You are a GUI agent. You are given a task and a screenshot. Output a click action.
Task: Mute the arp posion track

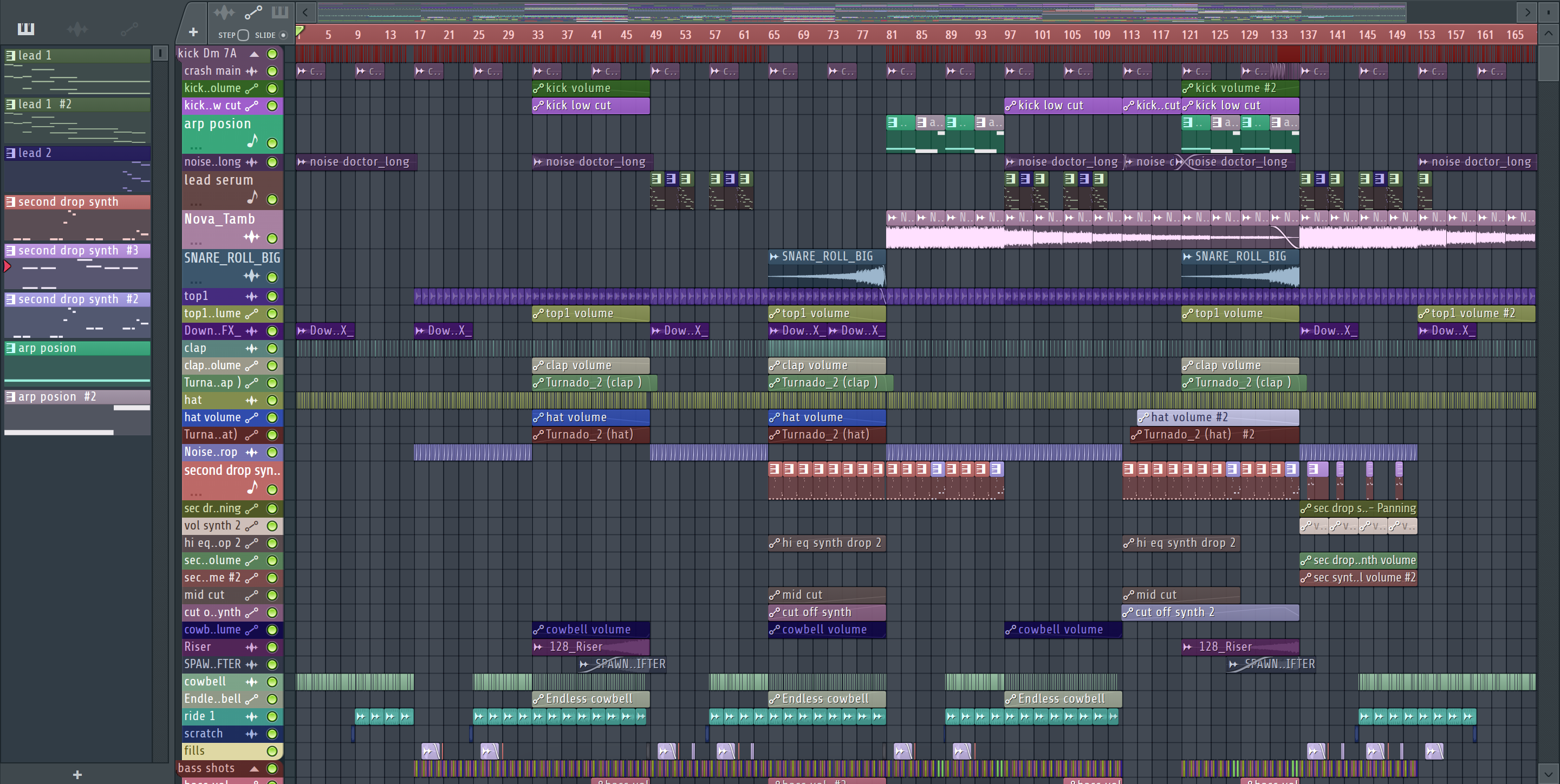click(272, 143)
